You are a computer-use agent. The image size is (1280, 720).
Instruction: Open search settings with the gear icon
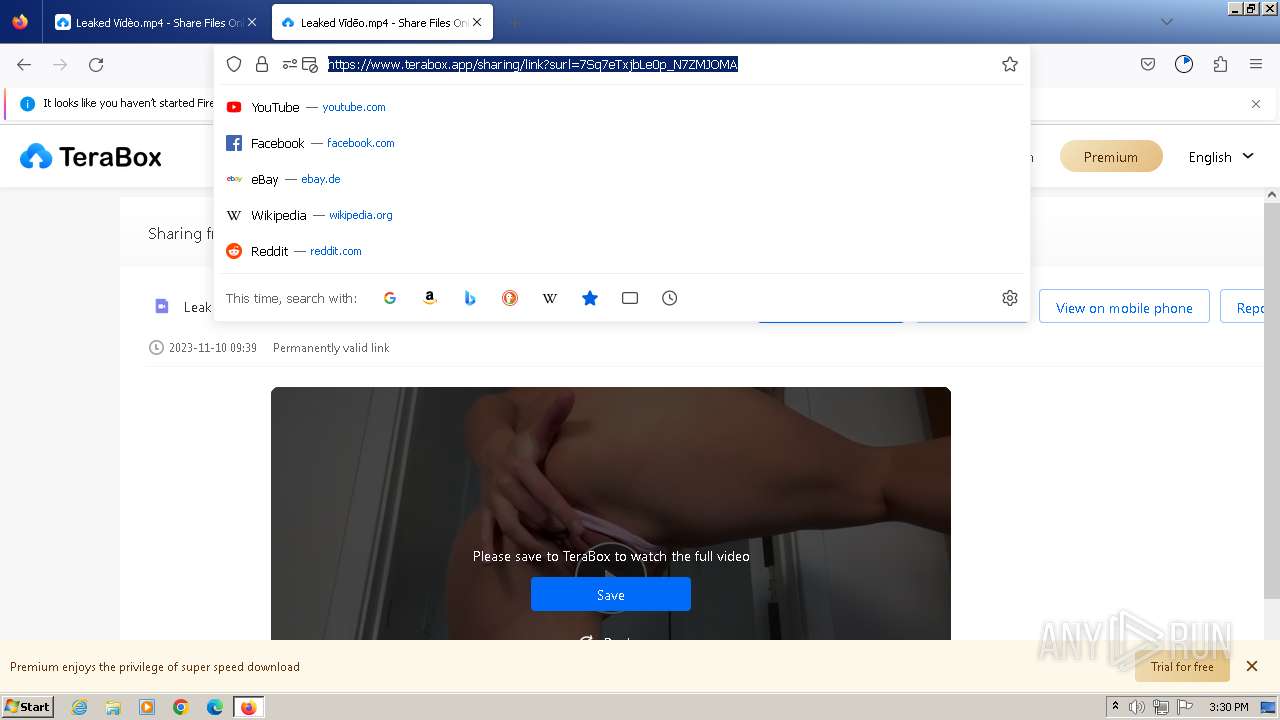(x=1010, y=298)
